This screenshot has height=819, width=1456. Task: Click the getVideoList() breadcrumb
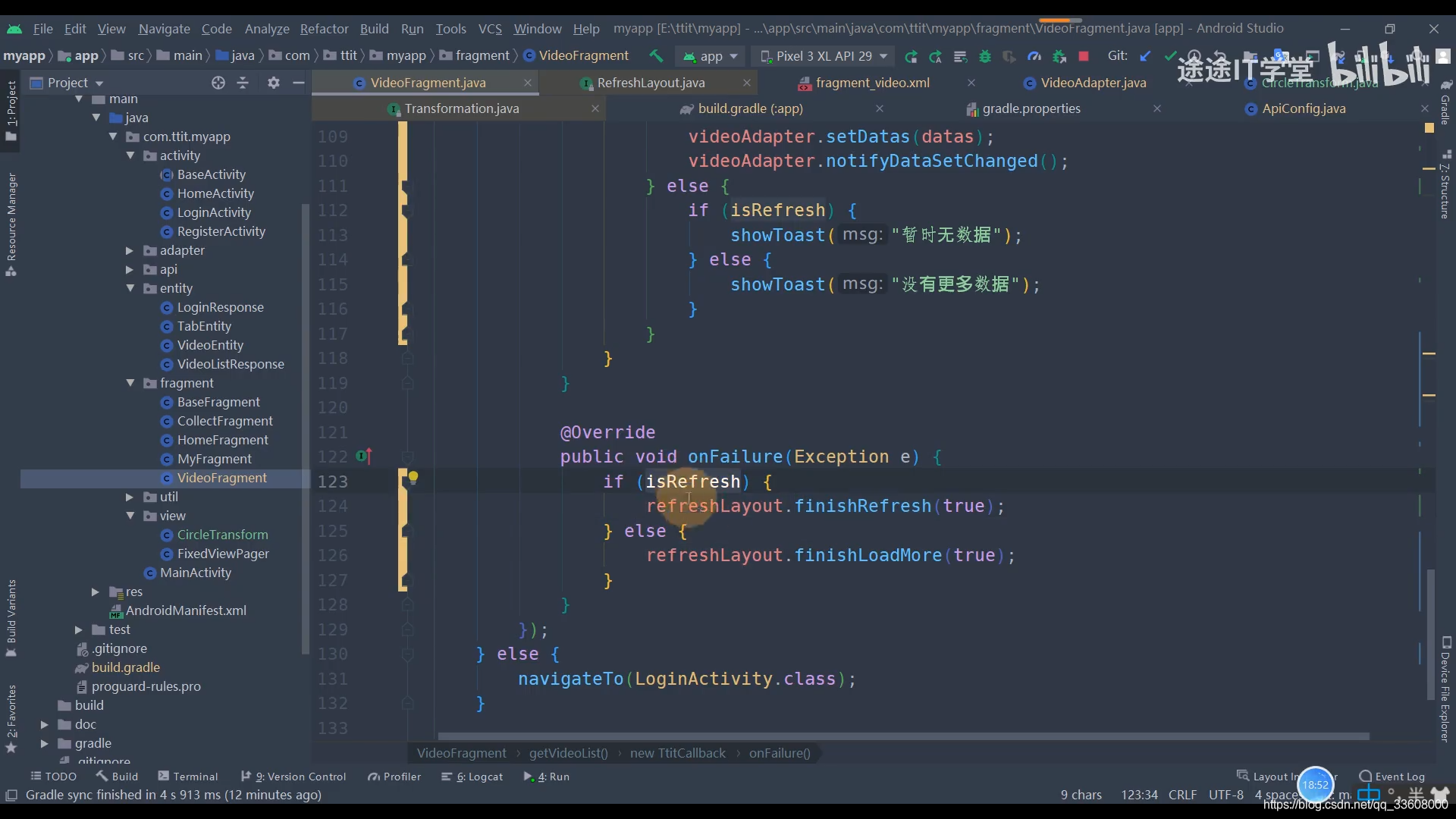point(568,753)
